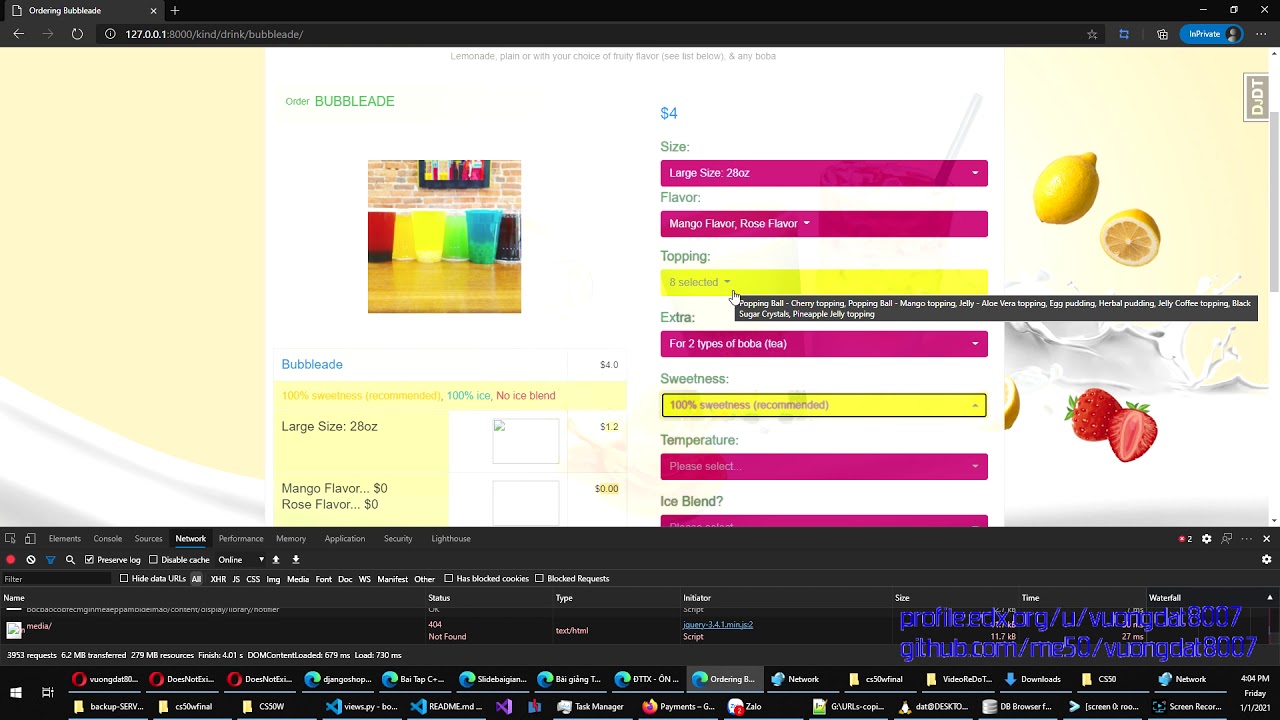This screenshot has width=1280, height=720.
Task: Open Extra dropdown for 2 types of boba
Action: pos(824,344)
